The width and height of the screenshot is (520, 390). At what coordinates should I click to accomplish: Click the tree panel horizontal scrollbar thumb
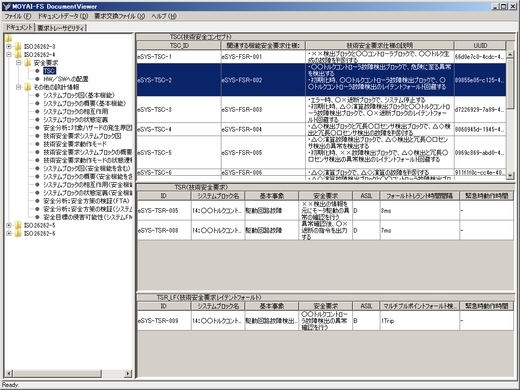[x=57, y=373]
